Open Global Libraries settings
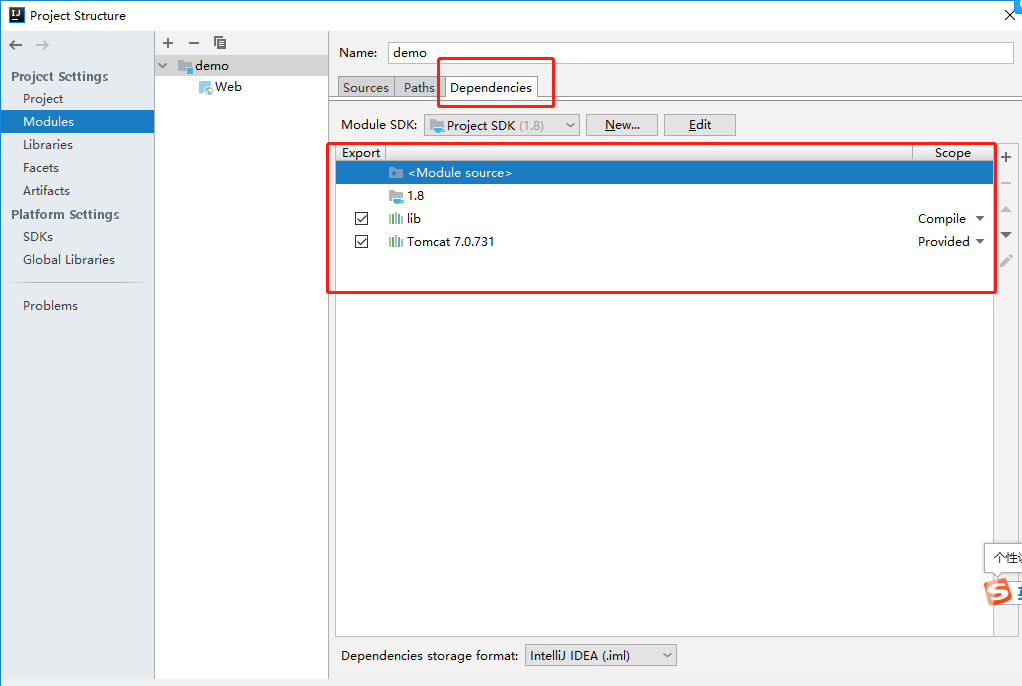Screen dimensions: 1022x686 [68, 260]
